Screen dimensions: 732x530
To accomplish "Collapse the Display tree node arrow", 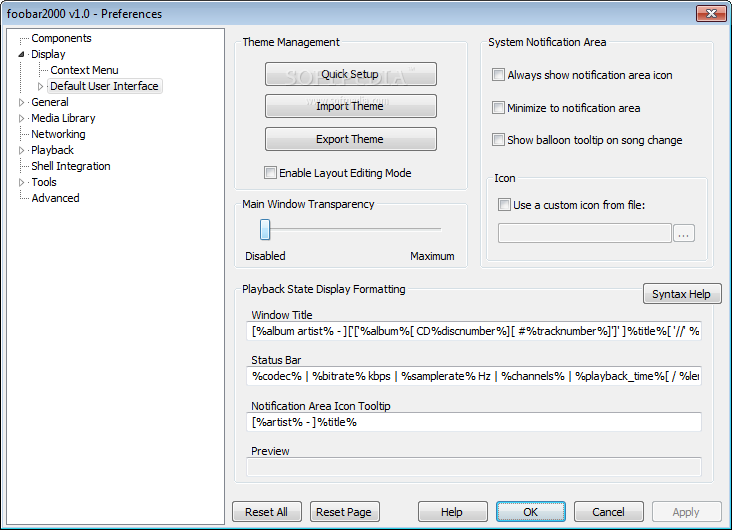I will pyautogui.click(x=21, y=54).
